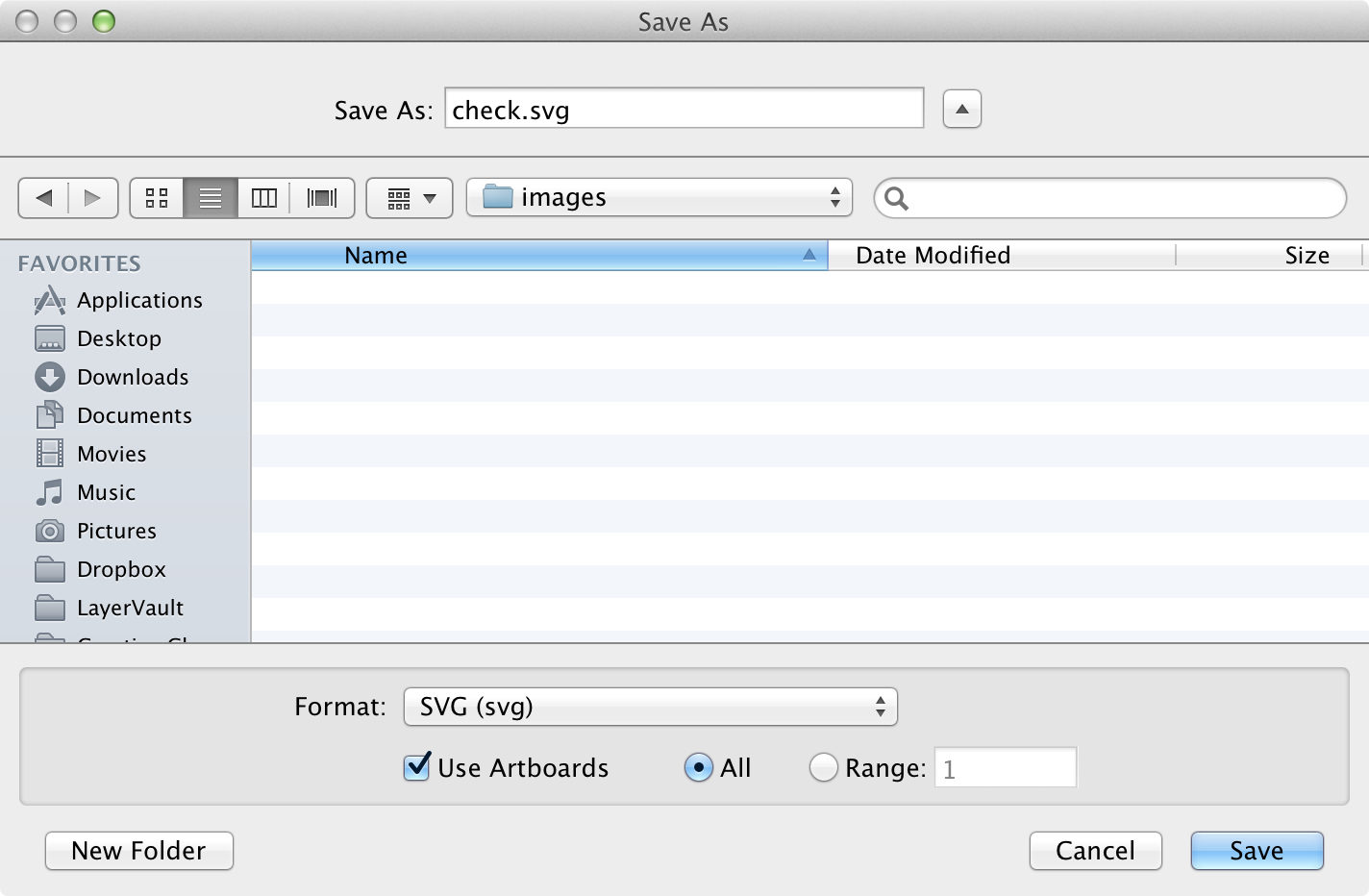Sort by the Name column header

(539, 256)
